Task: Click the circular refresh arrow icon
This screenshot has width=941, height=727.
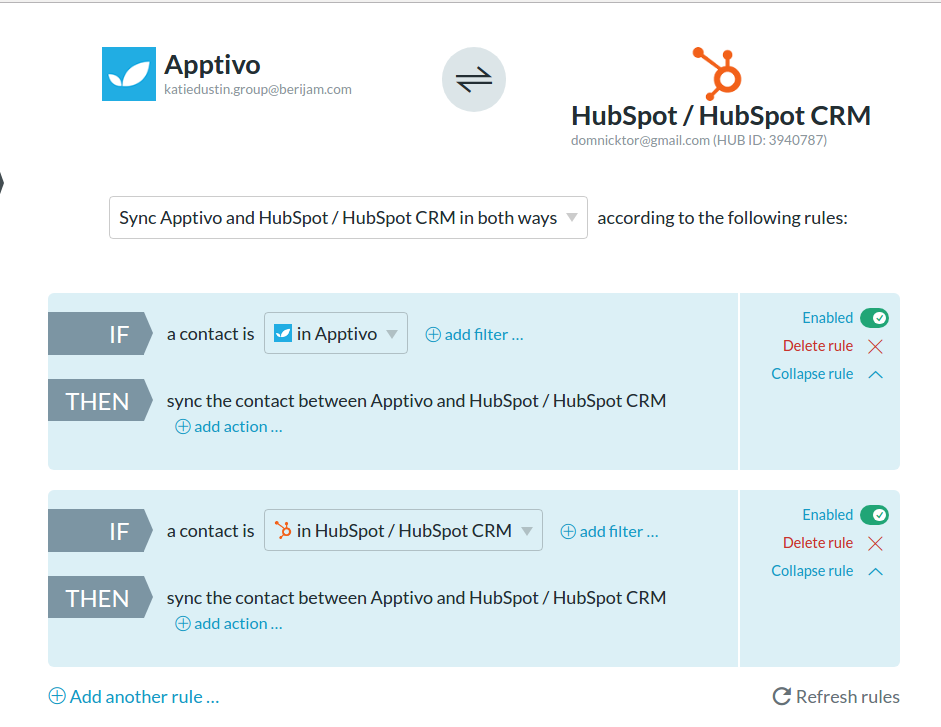Action: coord(781,696)
